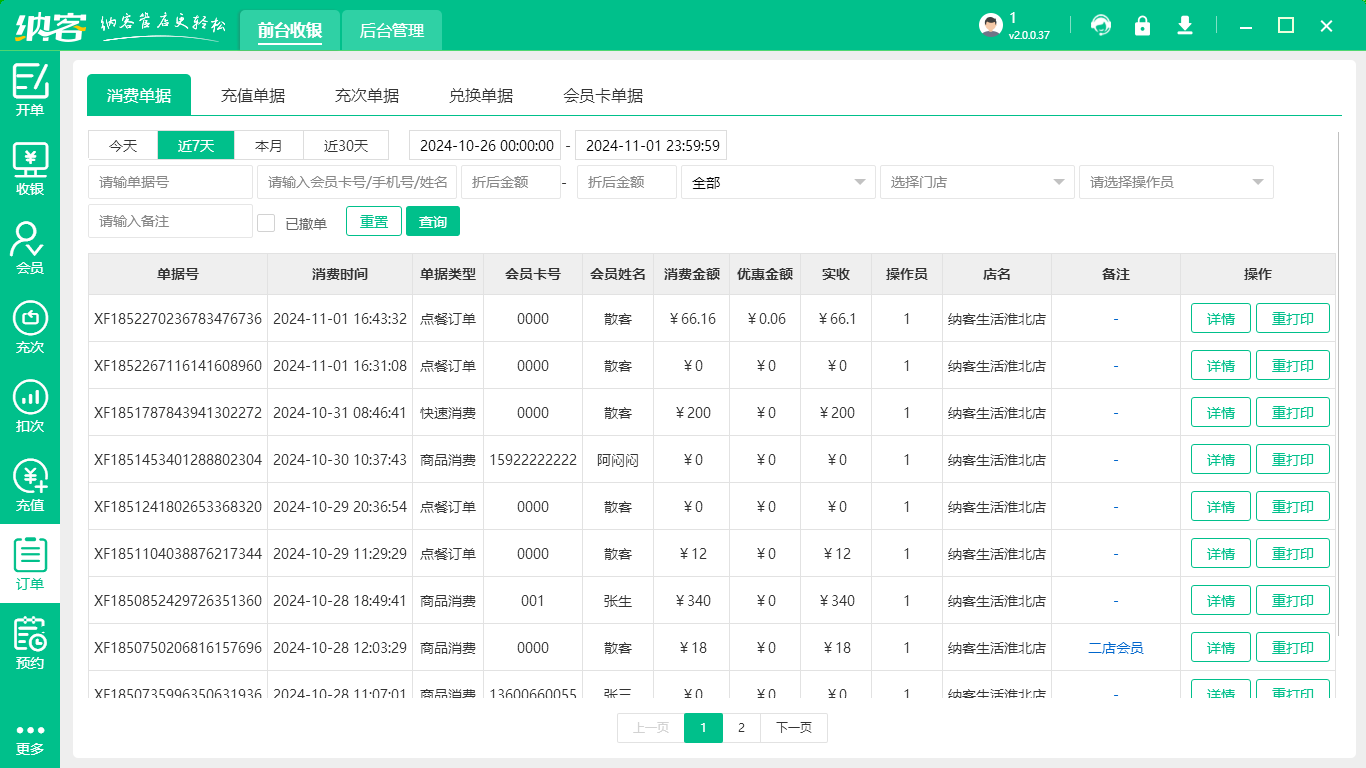Expand the 选择门店 store dropdown
This screenshot has height=768, width=1366.
pyautogui.click(x=976, y=182)
